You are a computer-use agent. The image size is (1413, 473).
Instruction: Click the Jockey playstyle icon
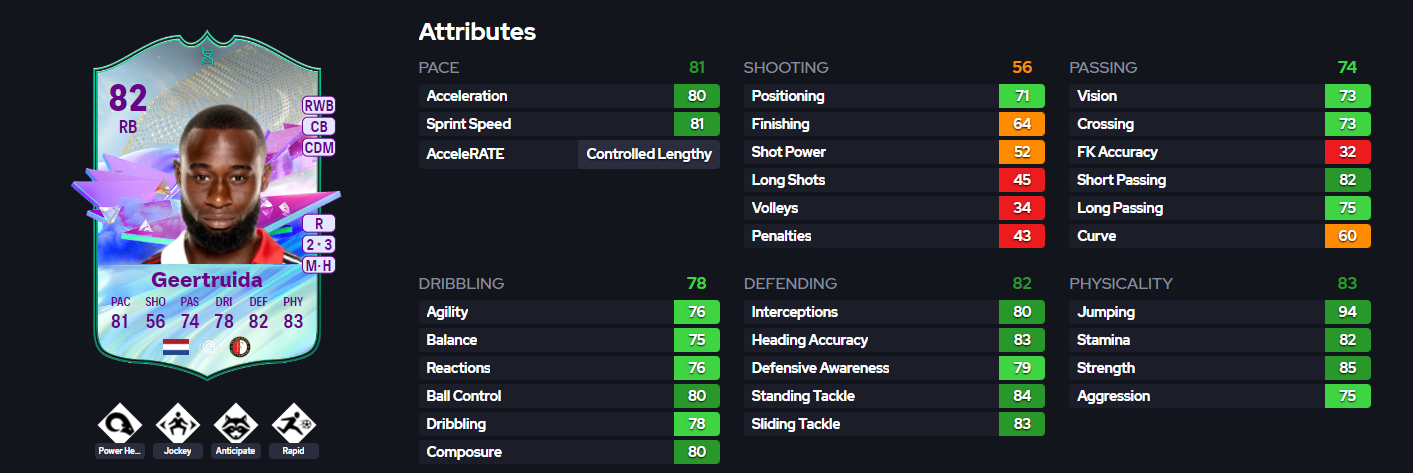tap(177, 424)
